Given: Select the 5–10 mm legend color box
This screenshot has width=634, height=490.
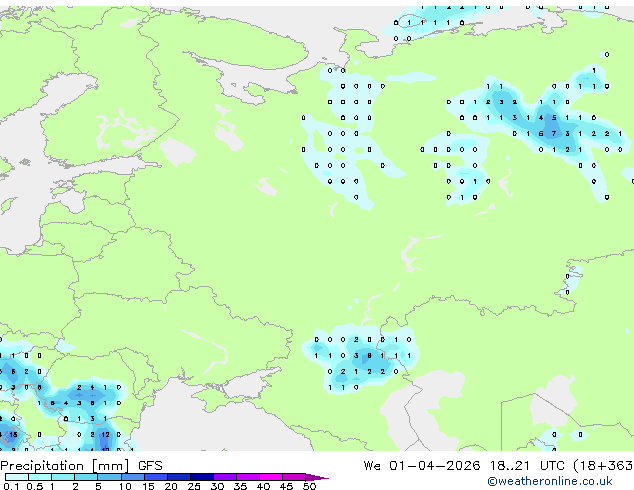Looking at the screenshot, I should 109,477.
